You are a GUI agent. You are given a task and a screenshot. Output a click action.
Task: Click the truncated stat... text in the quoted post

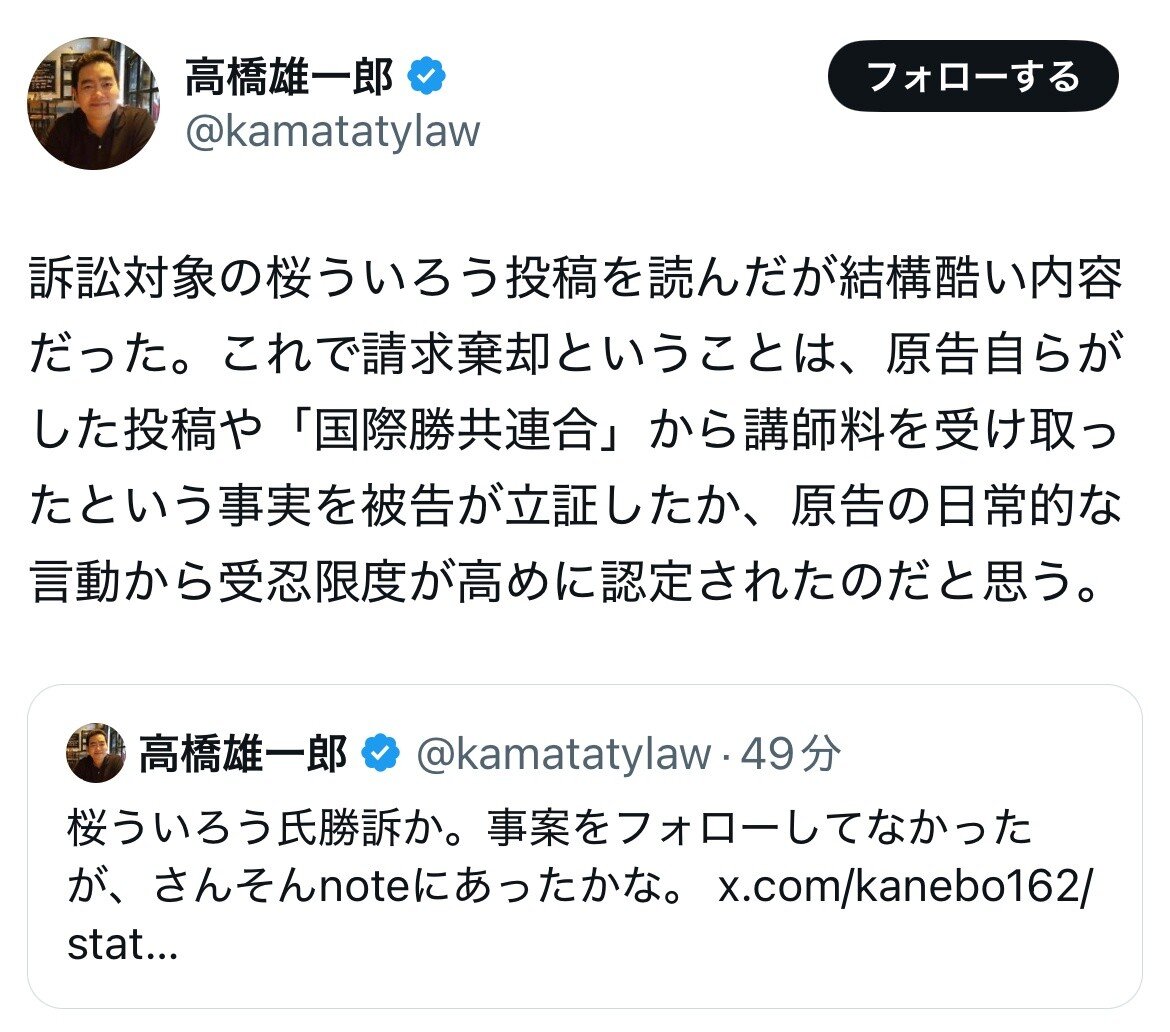pyautogui.click(x=122, y=945)
